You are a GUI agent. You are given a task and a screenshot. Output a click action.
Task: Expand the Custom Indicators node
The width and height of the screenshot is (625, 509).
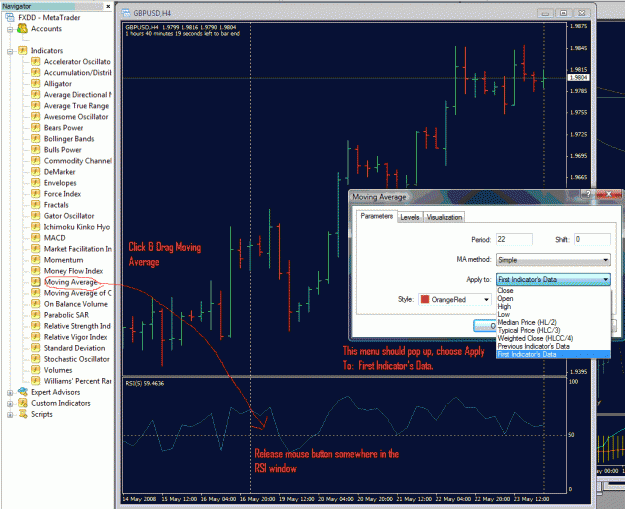pos(10,404)
